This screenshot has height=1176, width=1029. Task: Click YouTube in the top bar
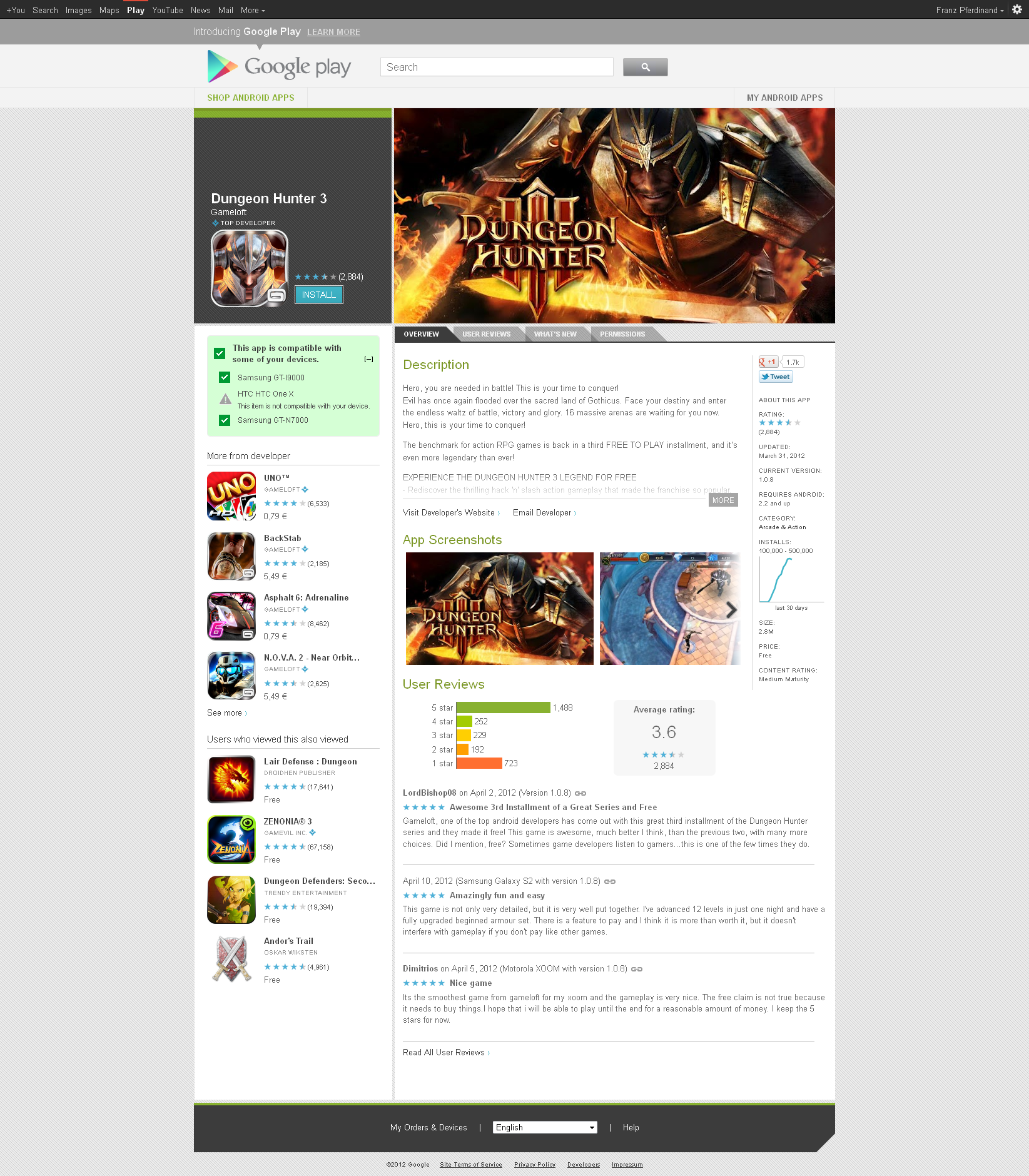point(168,10)
